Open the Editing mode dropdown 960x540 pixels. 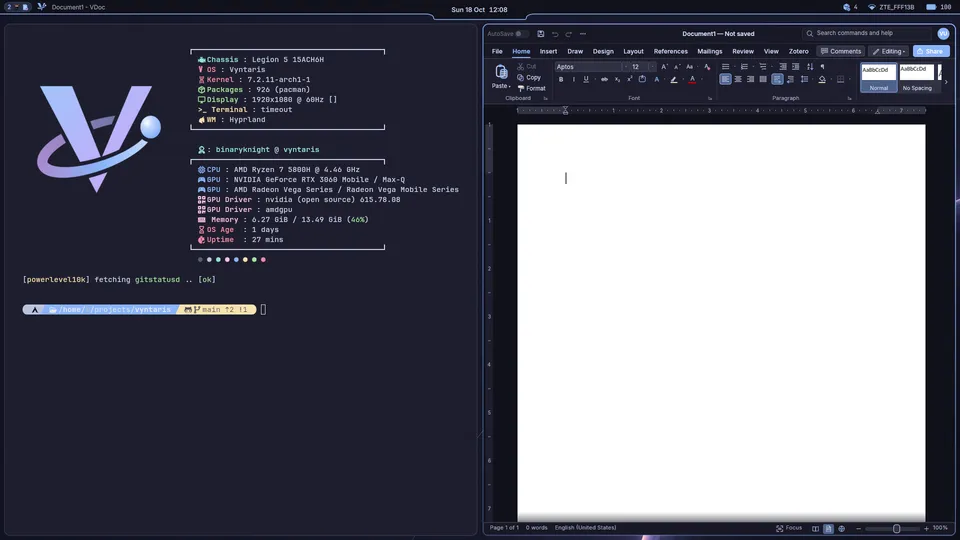pos(888,51)
